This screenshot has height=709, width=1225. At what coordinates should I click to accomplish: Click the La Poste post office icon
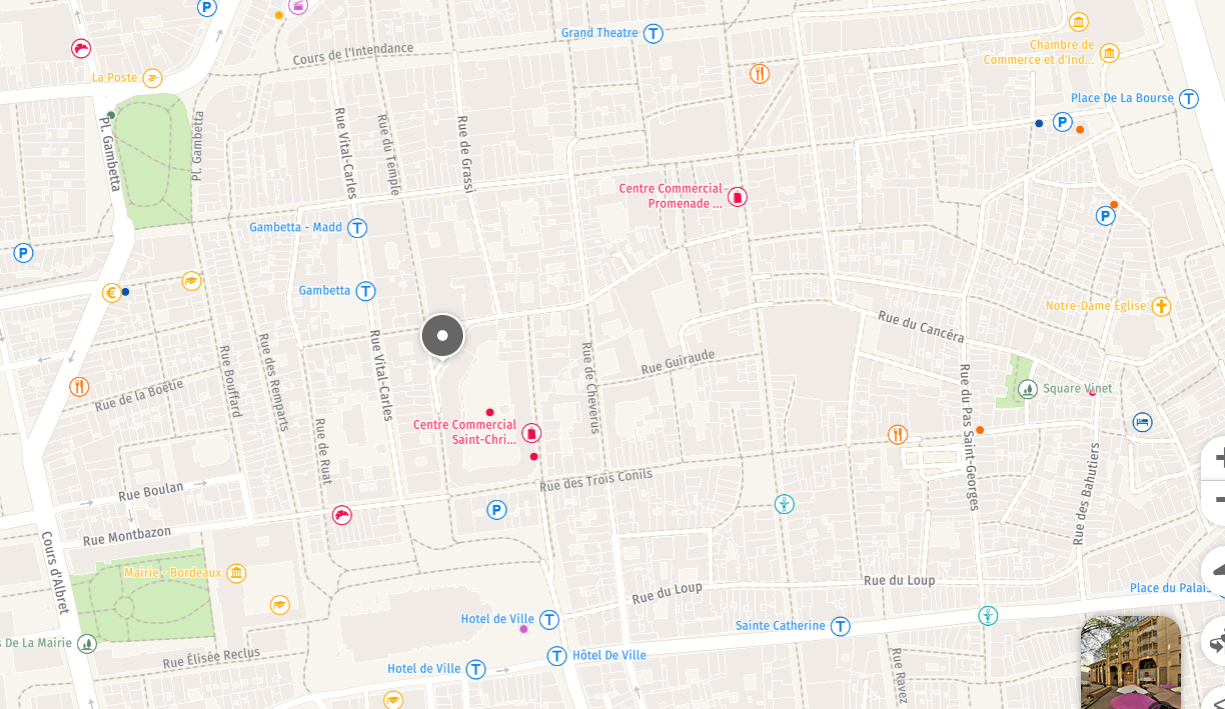[x=152, y=78]
